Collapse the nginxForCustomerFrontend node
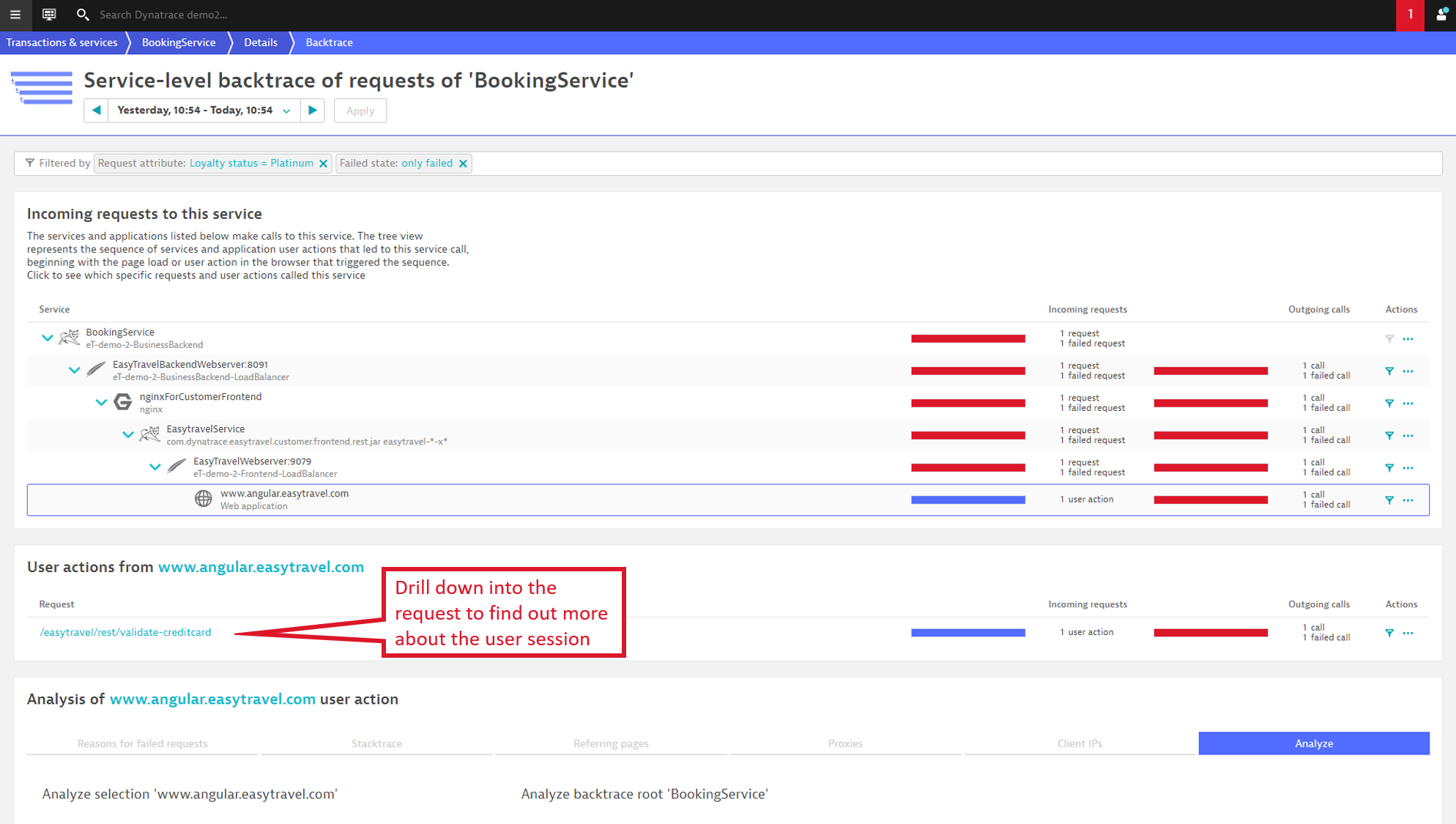Viewport: 1456px width, 824px height. [101, 402]
